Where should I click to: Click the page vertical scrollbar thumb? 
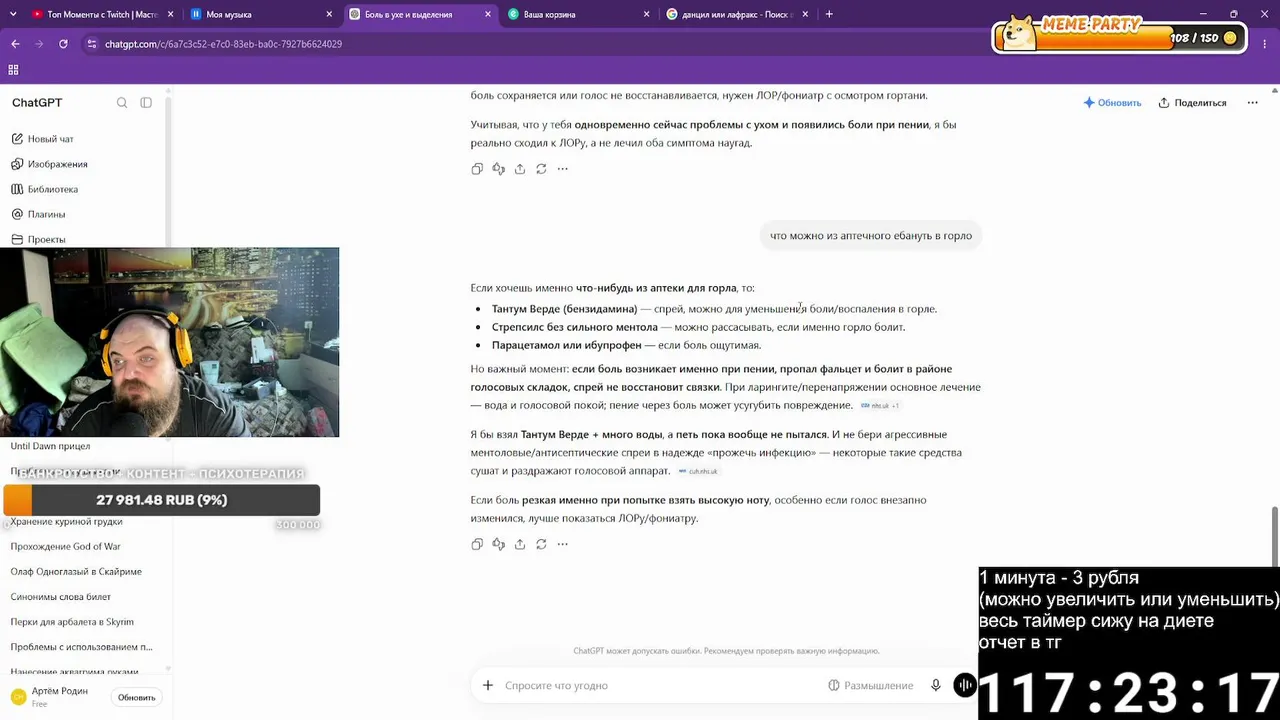[1275, 536]
